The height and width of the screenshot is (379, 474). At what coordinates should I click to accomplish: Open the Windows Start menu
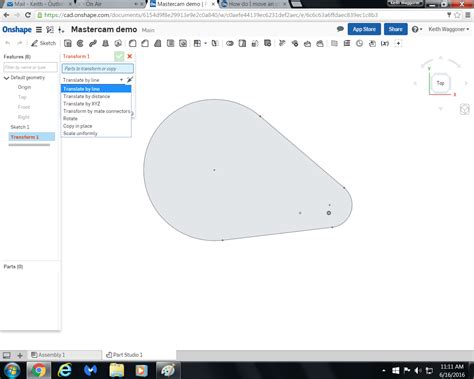12,370
